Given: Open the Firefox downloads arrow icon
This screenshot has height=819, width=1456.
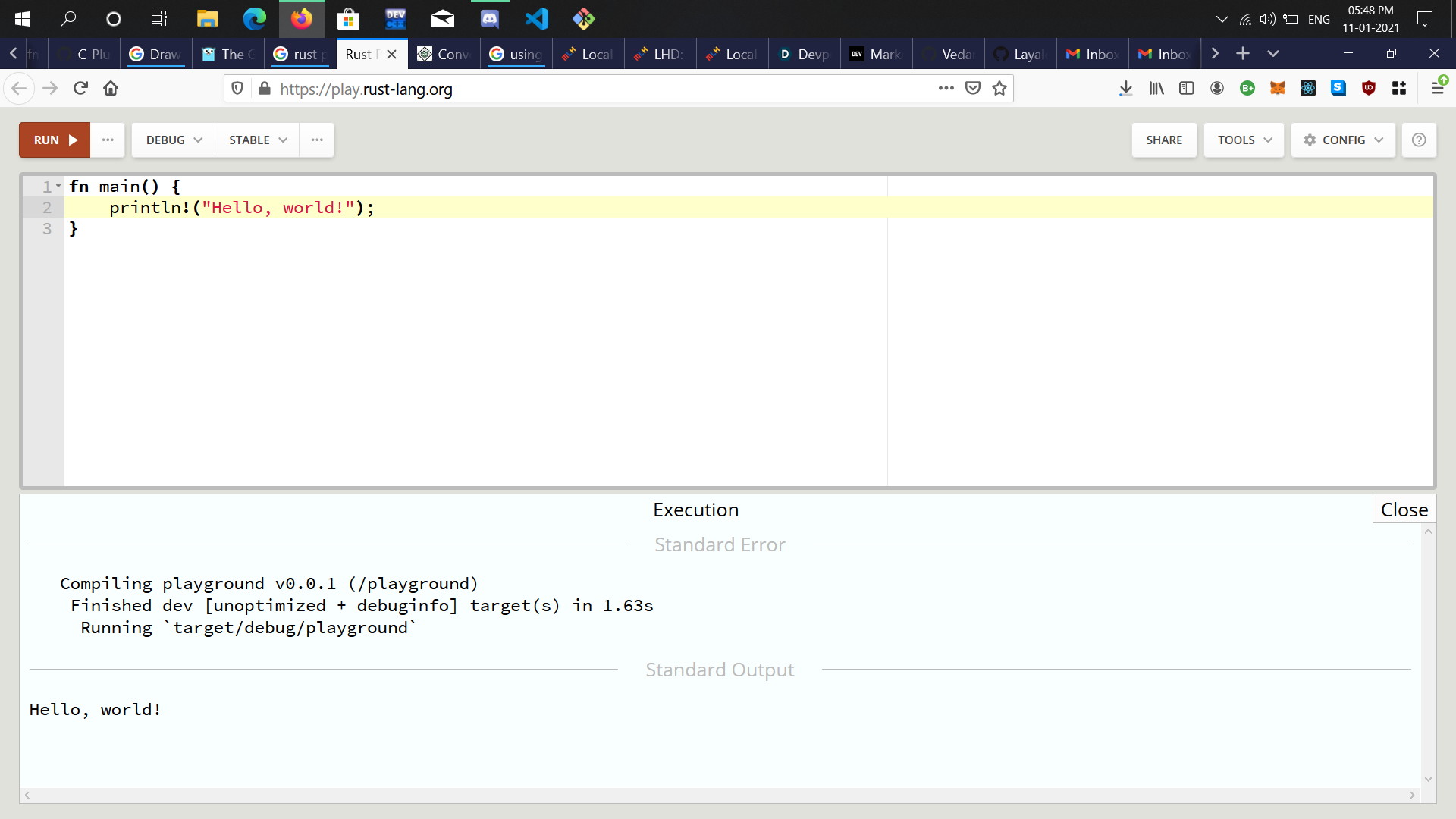Looking at the screenshot, I should [x=1126, y=89].
